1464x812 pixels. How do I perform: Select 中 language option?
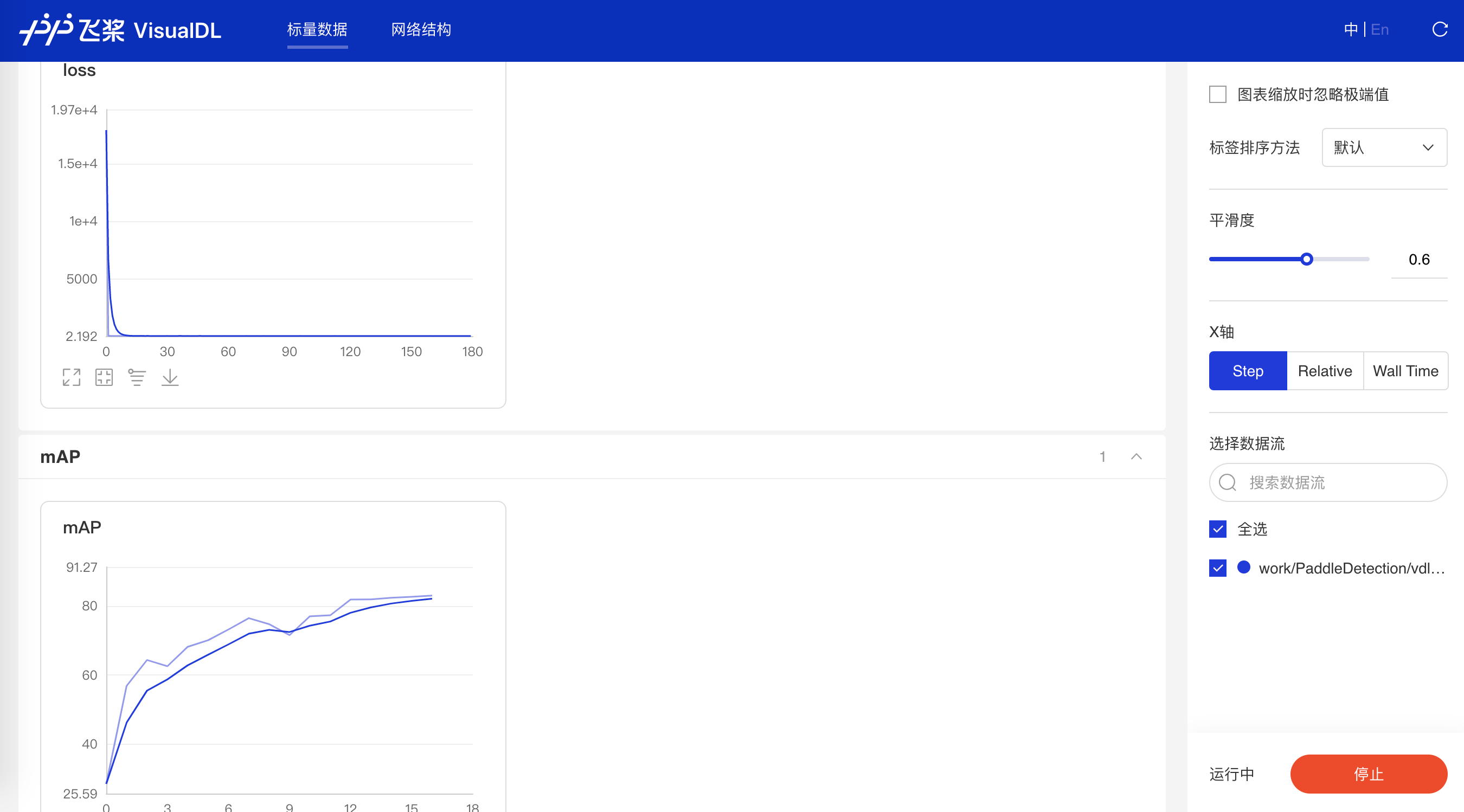tap(1351, 30)
